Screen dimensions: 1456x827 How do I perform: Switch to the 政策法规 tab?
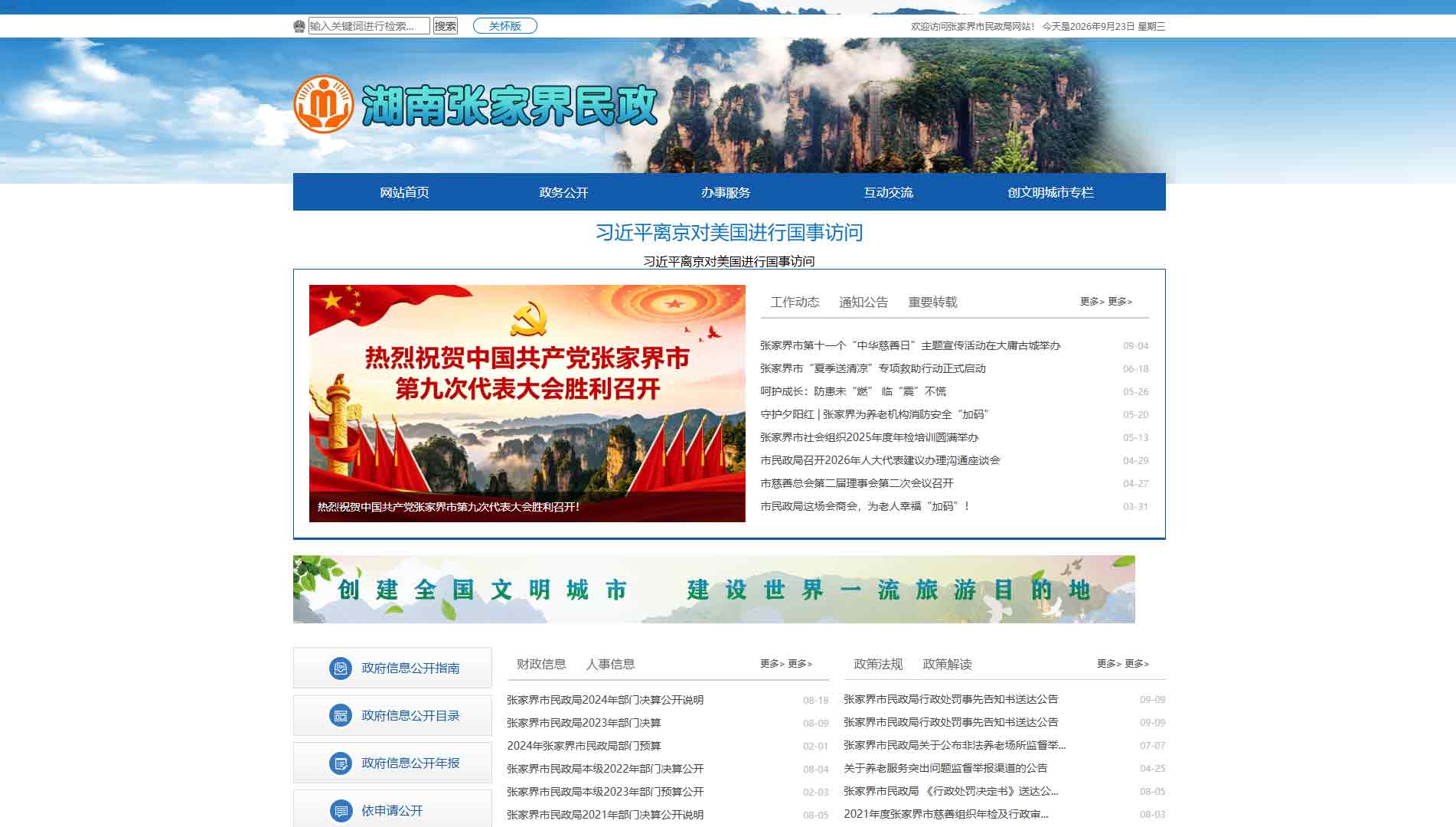878,664
